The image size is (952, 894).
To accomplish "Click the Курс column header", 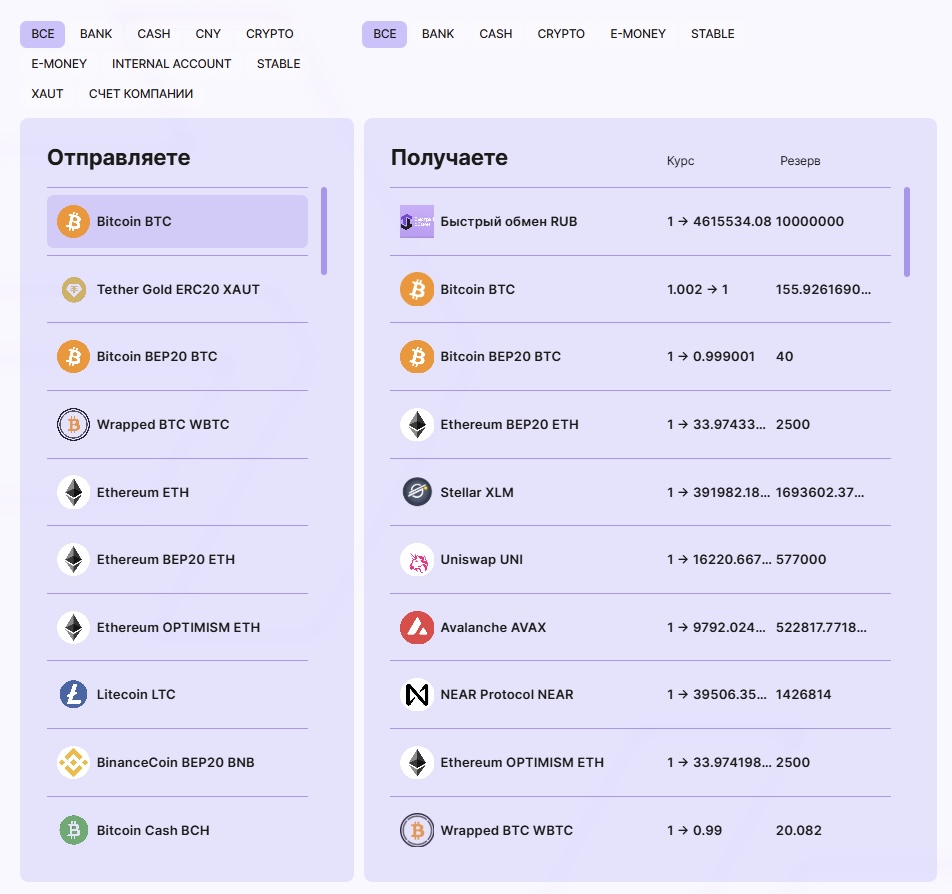I will 681,161.
